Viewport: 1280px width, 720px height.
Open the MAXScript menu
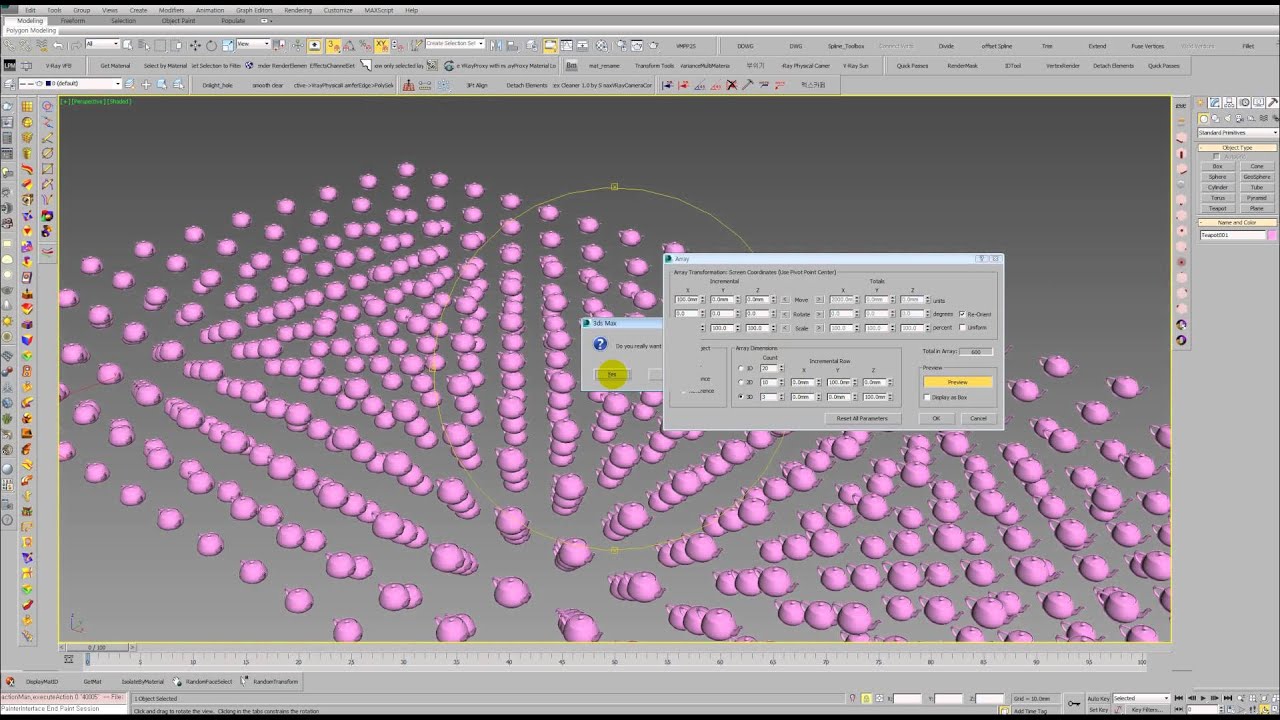click(x=379, y=10)
